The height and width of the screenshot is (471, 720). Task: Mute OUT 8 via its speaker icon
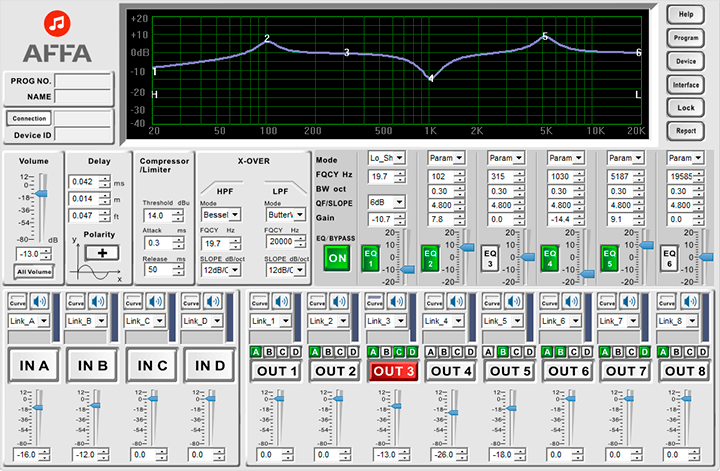(690, 302)
